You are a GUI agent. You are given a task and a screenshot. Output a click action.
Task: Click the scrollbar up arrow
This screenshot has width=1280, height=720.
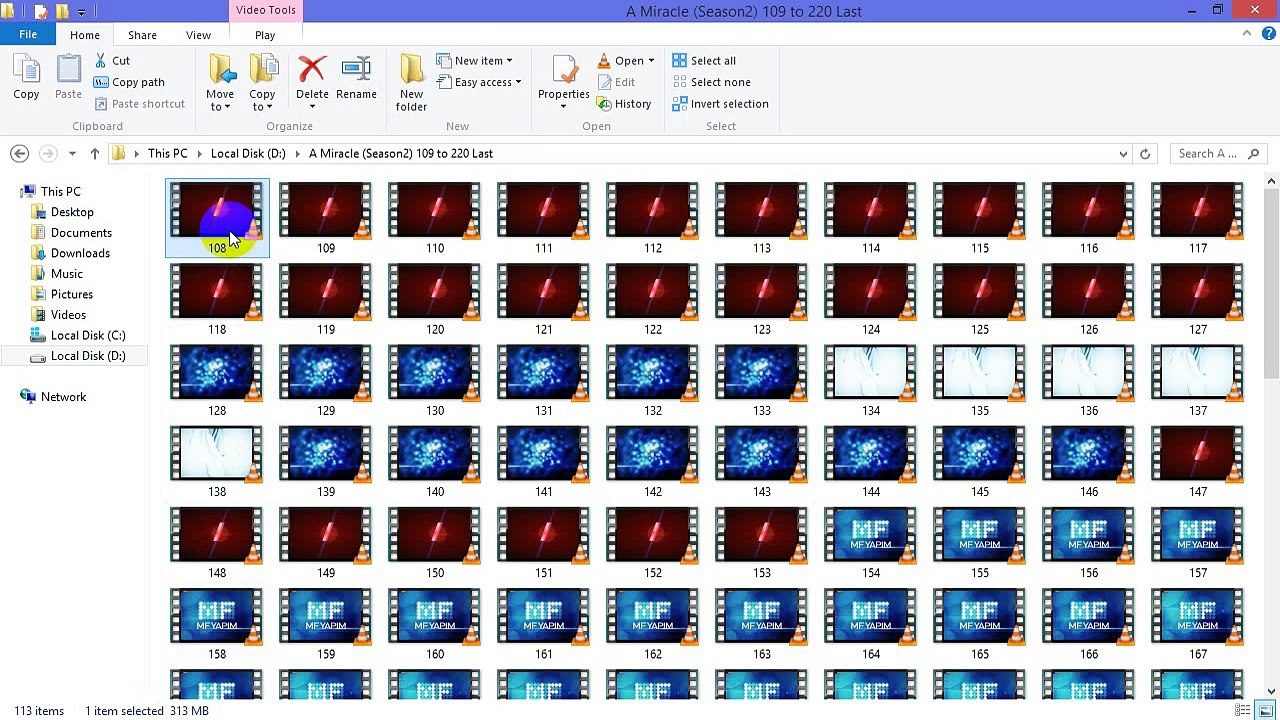(x=1272, y=181)
